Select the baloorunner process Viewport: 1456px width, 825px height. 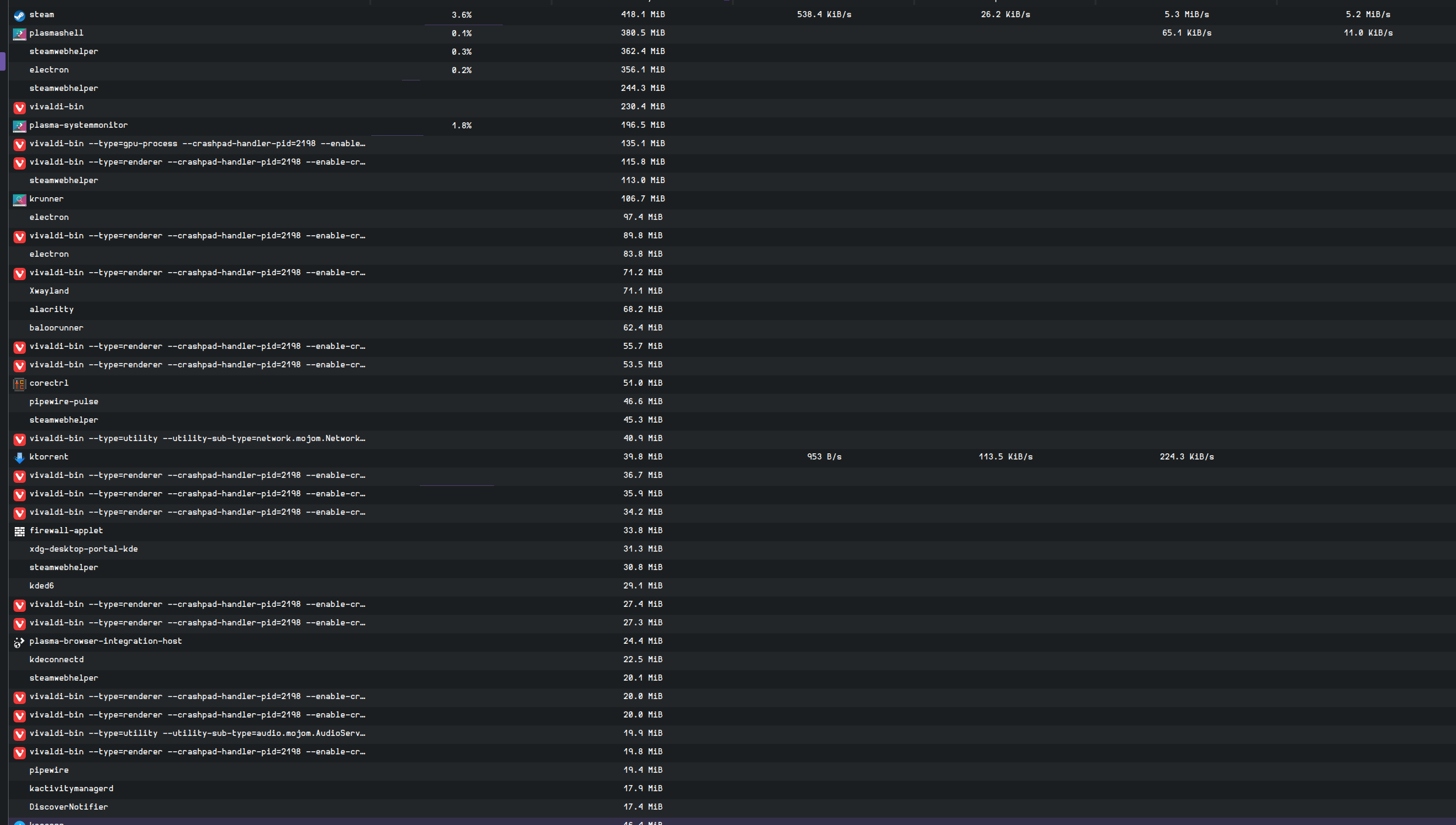click(x=57, y=327)
